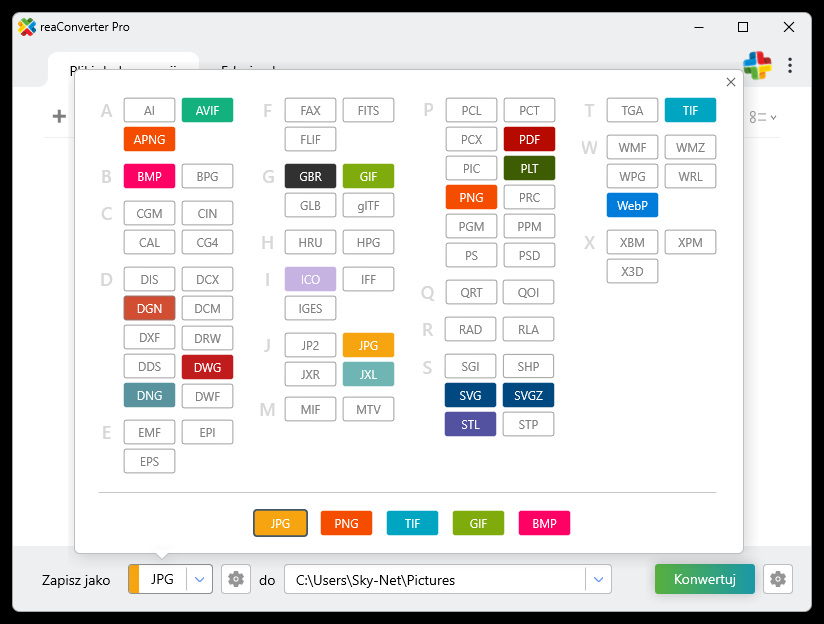Expand the output folder path dropdown
The width and height of the screenshot is (824, 624).
point(598,579)
